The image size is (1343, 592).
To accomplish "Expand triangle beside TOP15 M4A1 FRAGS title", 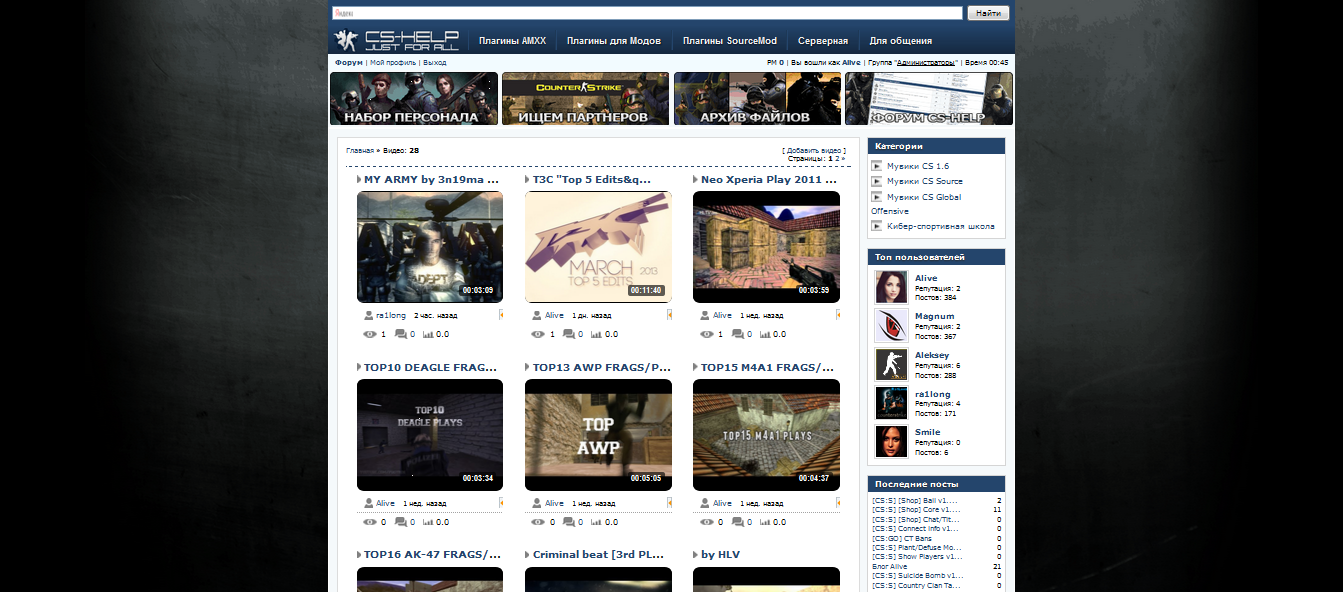I will point(696,367).
